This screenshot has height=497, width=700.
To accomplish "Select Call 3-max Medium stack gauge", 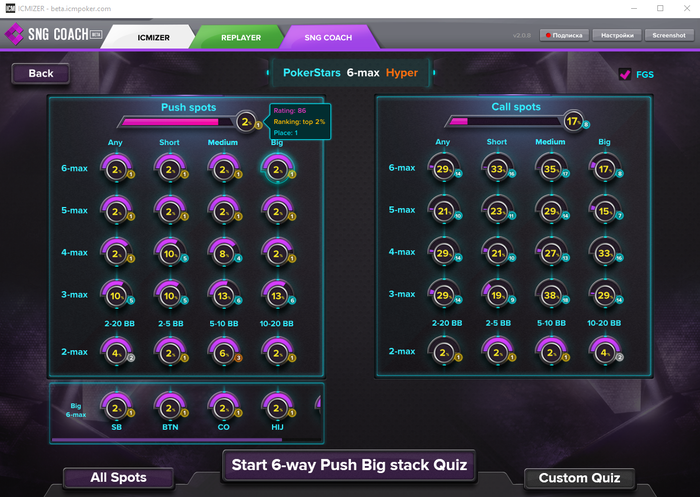I will pyautogui.click(x=552, y=294).
